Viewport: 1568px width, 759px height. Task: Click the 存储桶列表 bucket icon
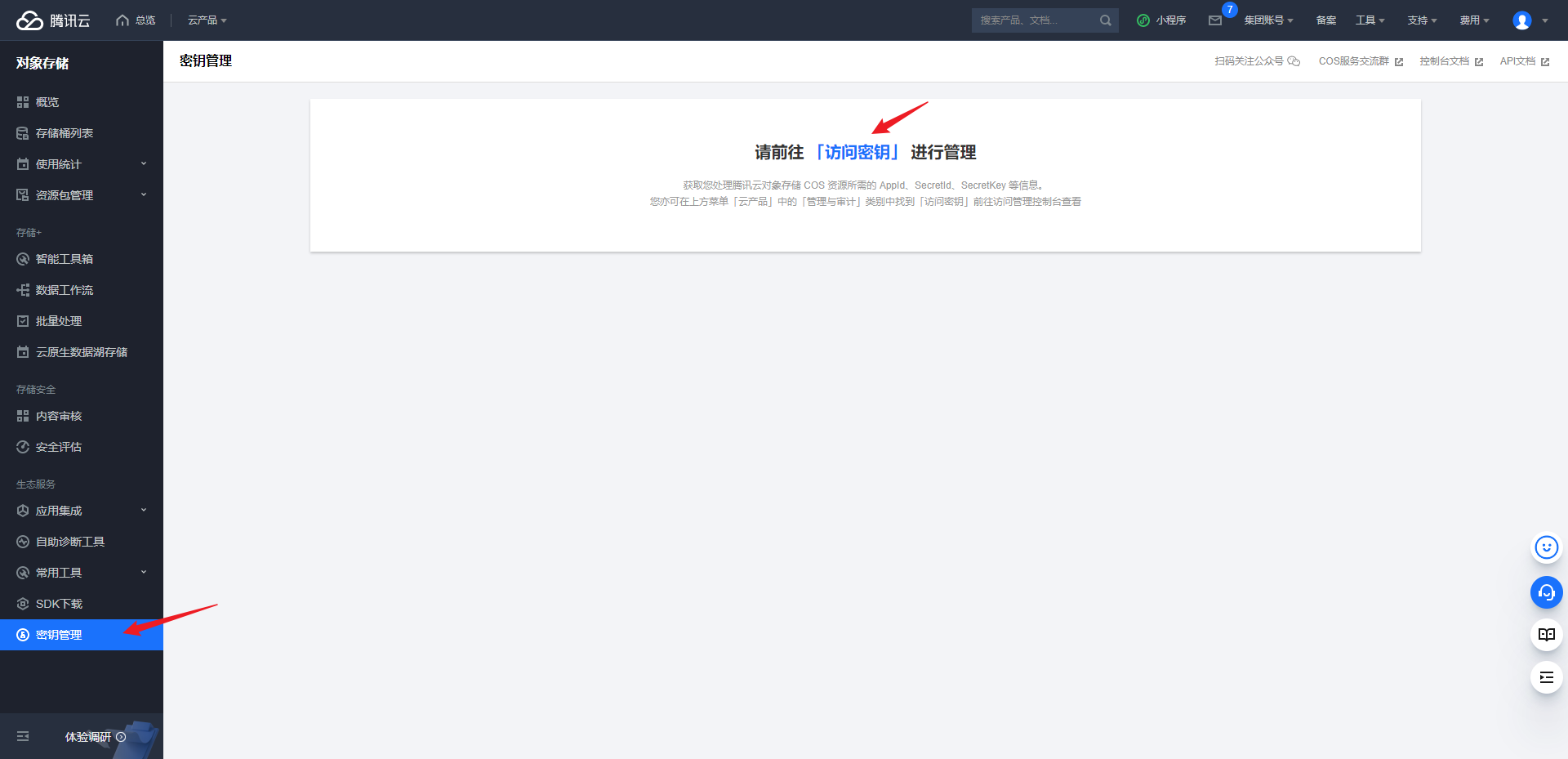pyautogui.click(x=23, y=133)
